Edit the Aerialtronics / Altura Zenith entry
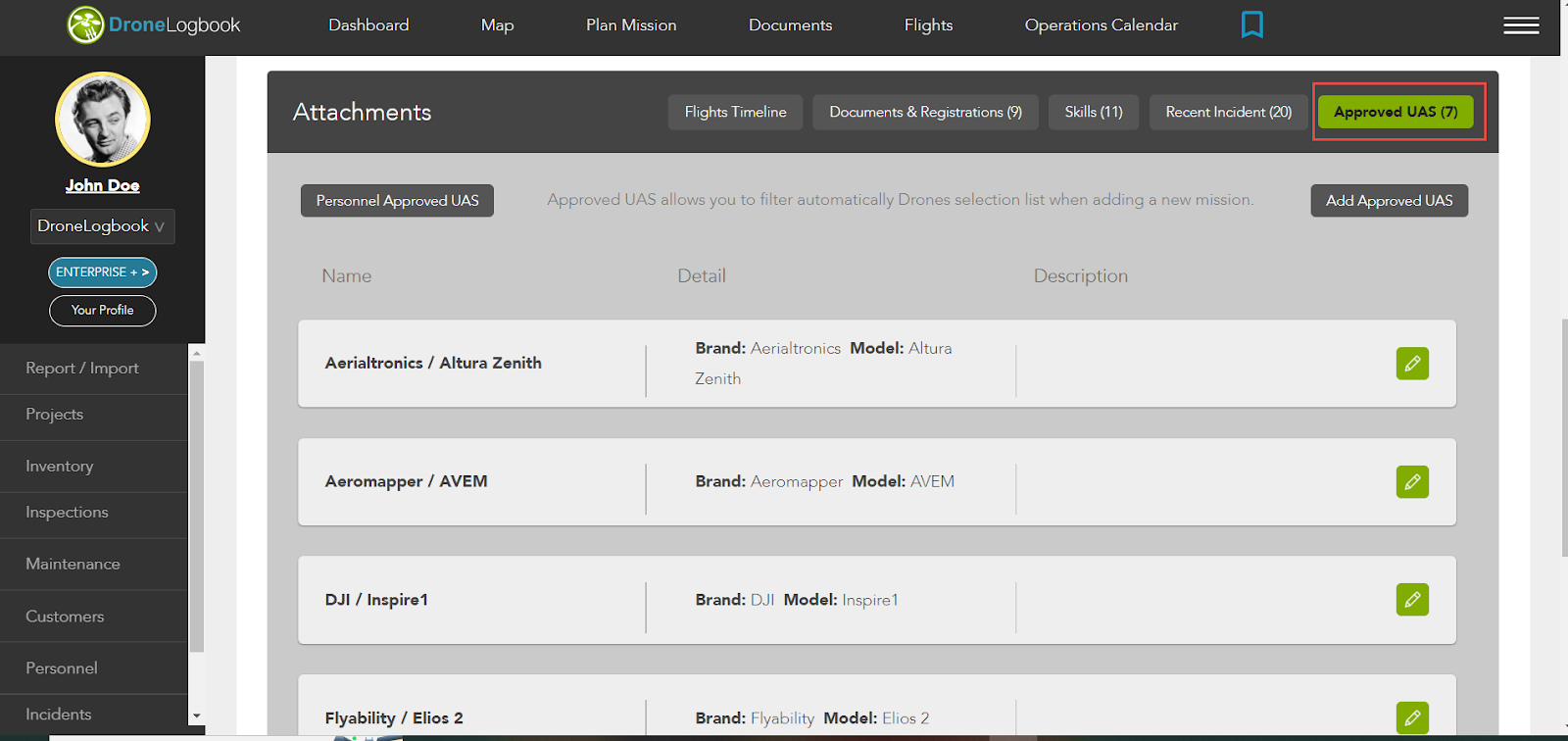Viewport: 1568px width, 741px height. click(1412, 364)
